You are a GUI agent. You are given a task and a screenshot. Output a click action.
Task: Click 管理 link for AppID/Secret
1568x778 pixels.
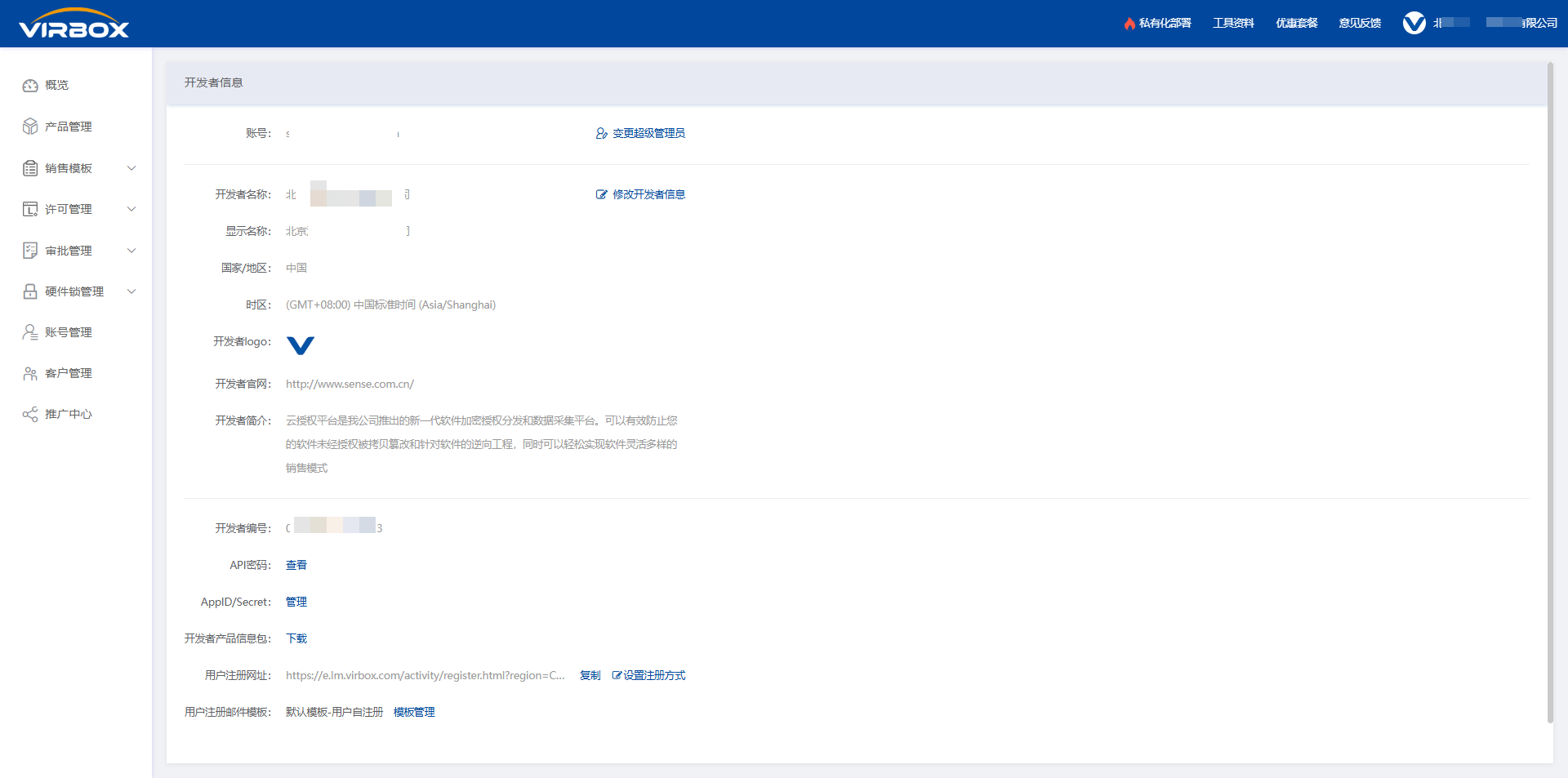tap(296, 602)
